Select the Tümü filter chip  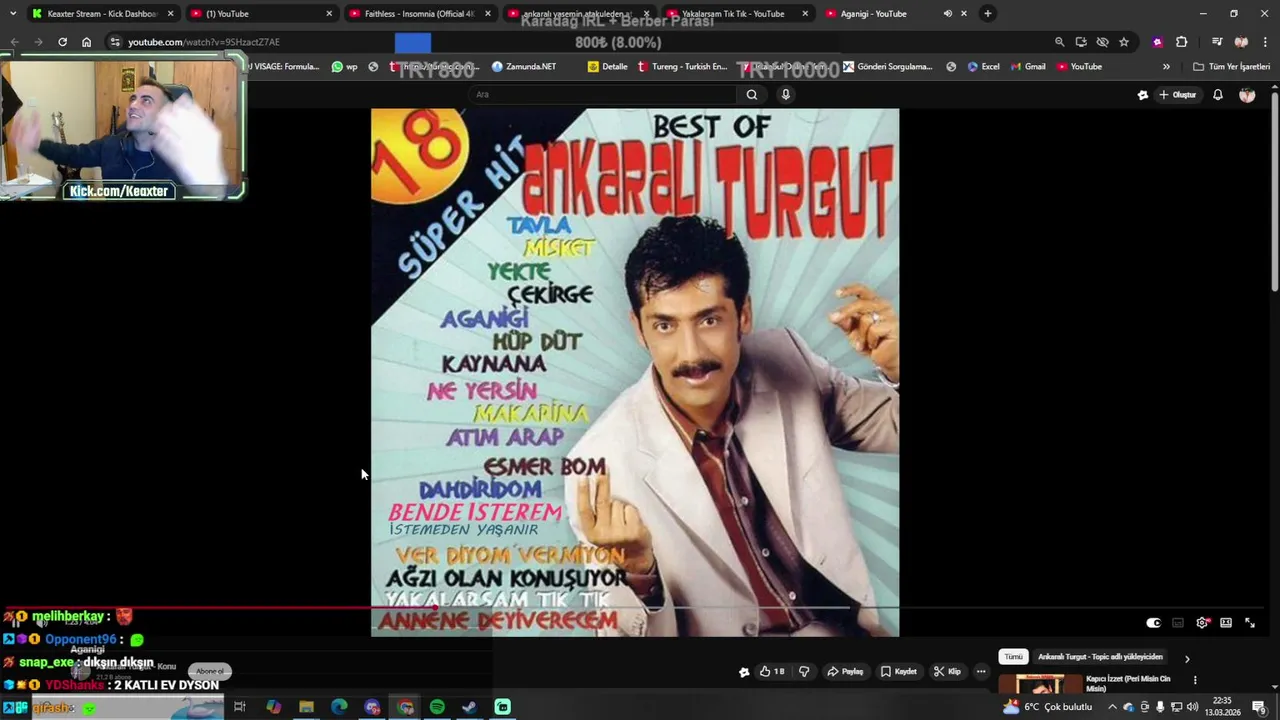click(1013, 657)
